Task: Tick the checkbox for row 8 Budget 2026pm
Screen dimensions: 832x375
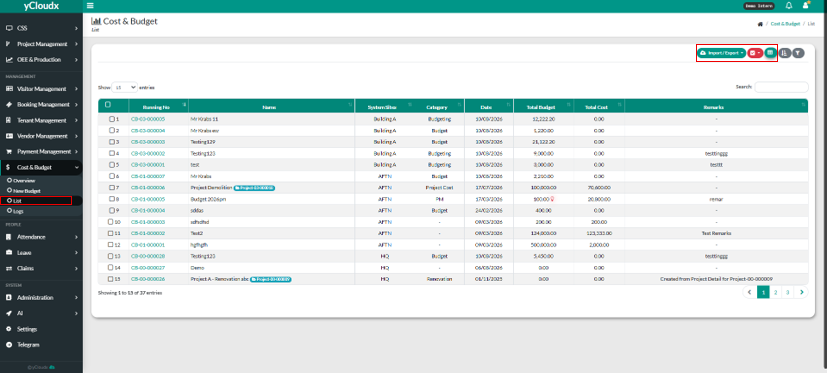Action: click(111, 199)
